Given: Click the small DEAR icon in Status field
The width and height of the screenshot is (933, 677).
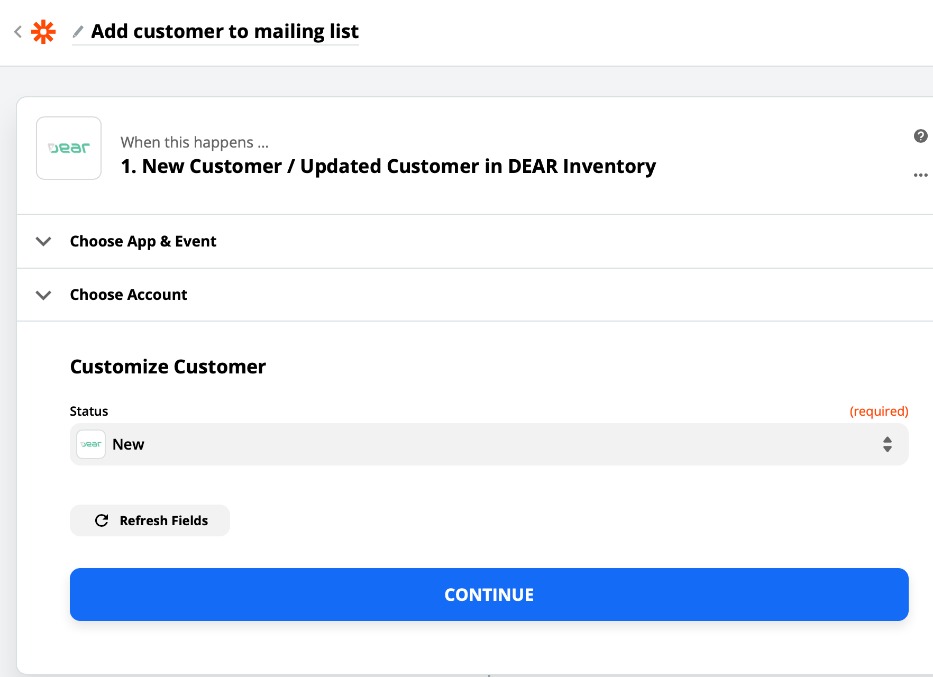Looking at the screenshot, I should (x=91, y=444).
